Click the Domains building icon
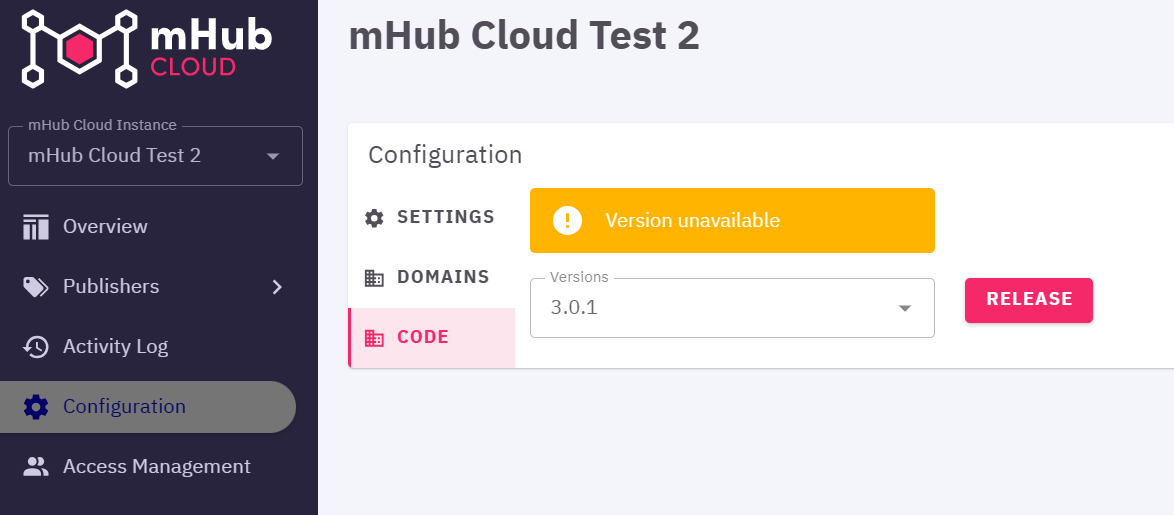1174x515 pixels. tap(374, 278)
